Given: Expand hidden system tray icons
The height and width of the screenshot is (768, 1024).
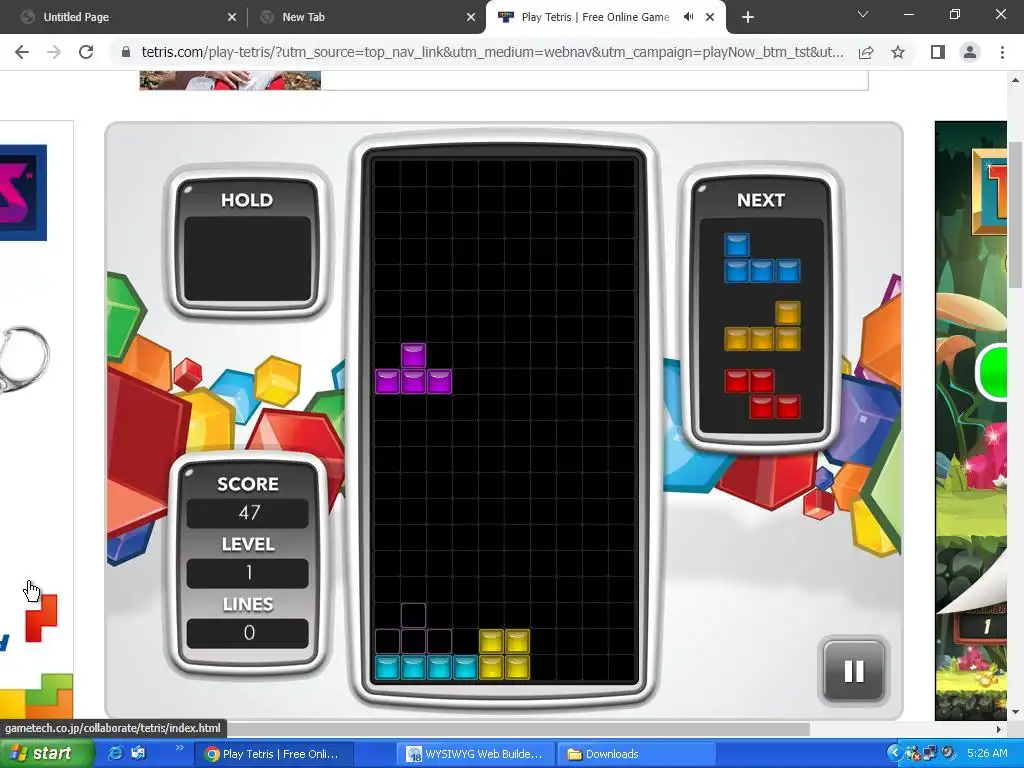Looking at the screenshot, I should click(x=894, y=754).
